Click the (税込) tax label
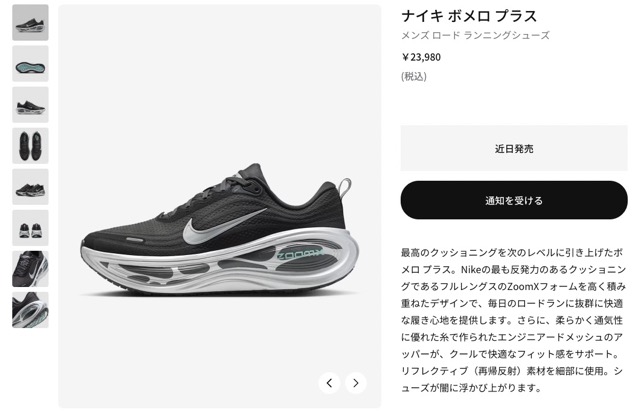 413,76
